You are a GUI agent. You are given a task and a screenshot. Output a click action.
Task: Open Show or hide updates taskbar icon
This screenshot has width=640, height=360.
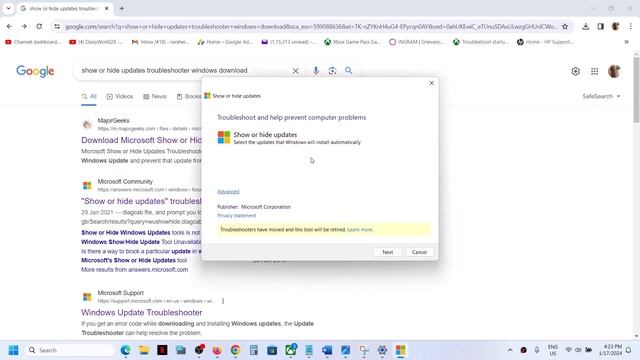click(400, 350)
